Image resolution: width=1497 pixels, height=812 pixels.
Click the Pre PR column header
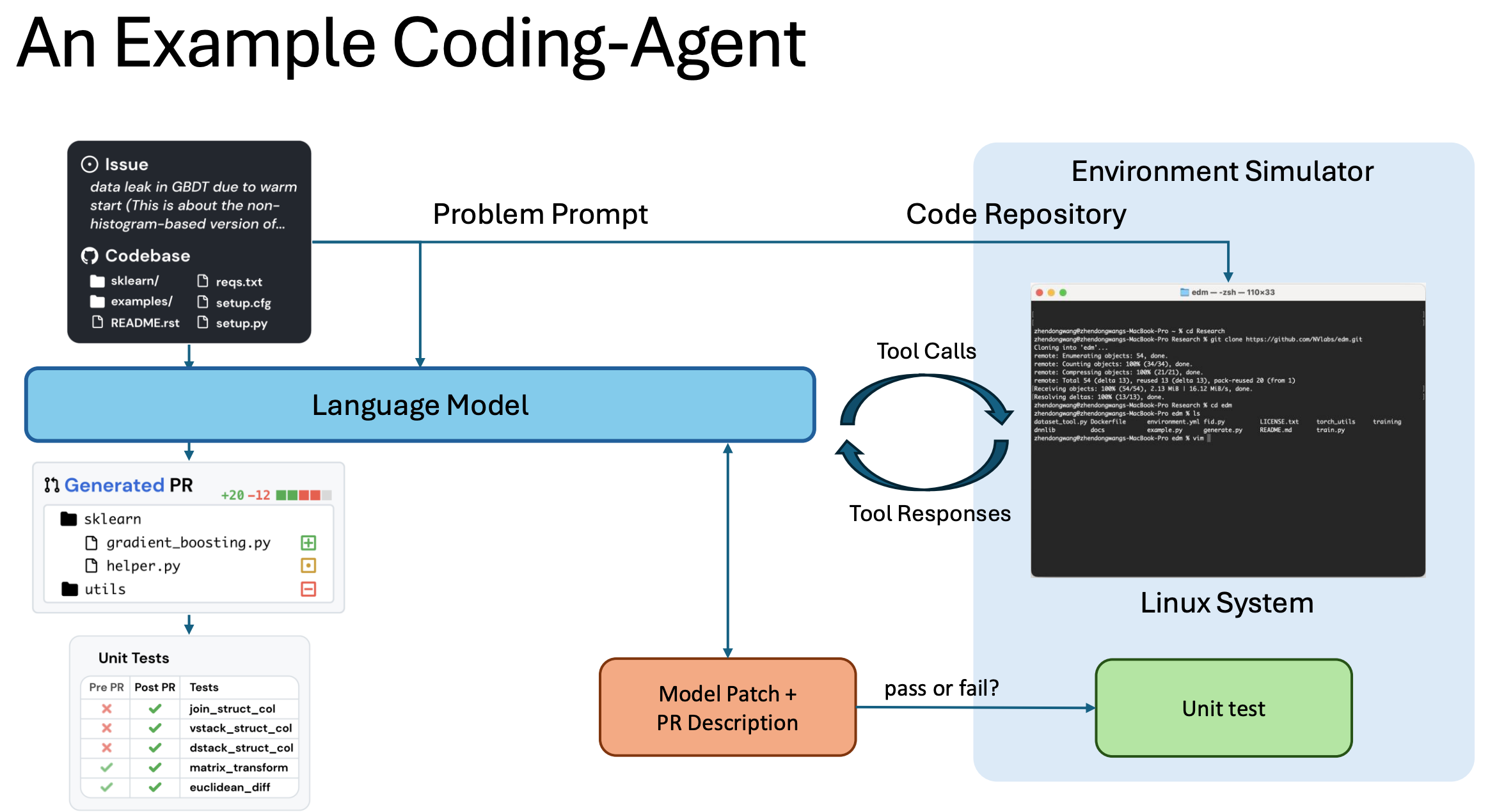point(106,687)
